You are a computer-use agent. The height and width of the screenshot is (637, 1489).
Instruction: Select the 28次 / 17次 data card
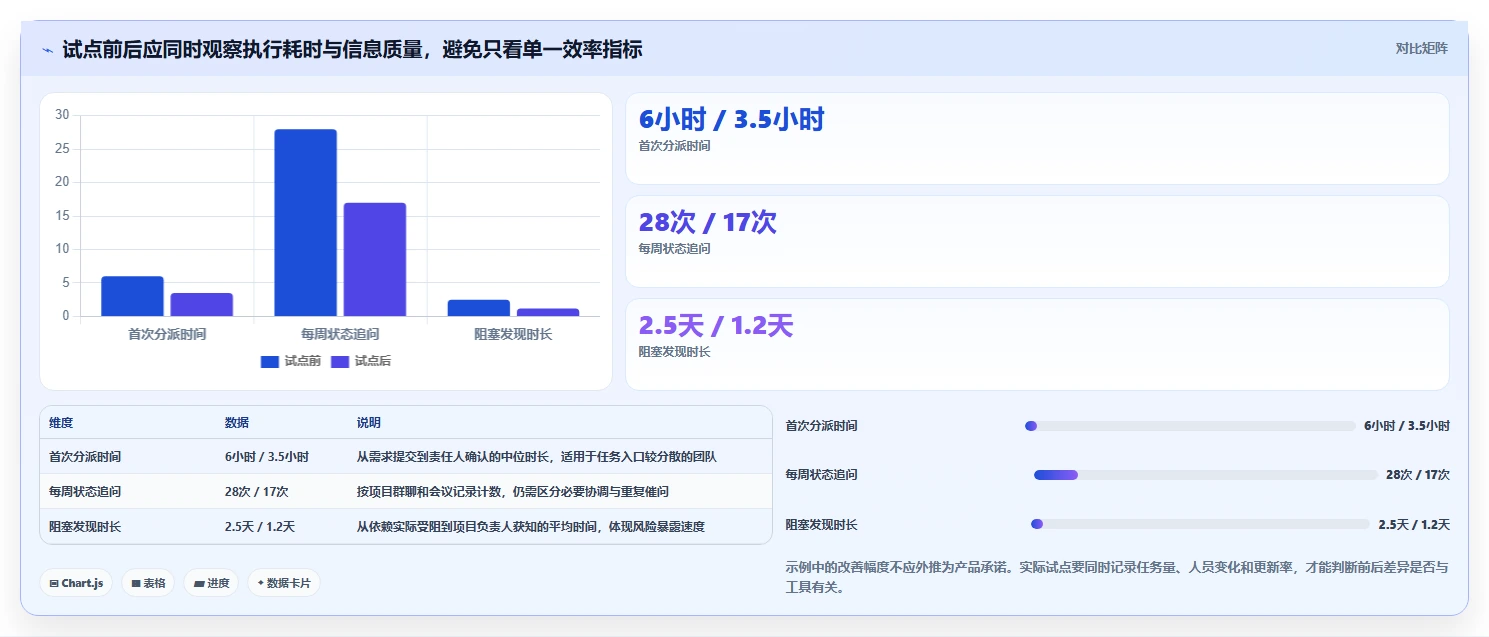[x=1037, y=241]
